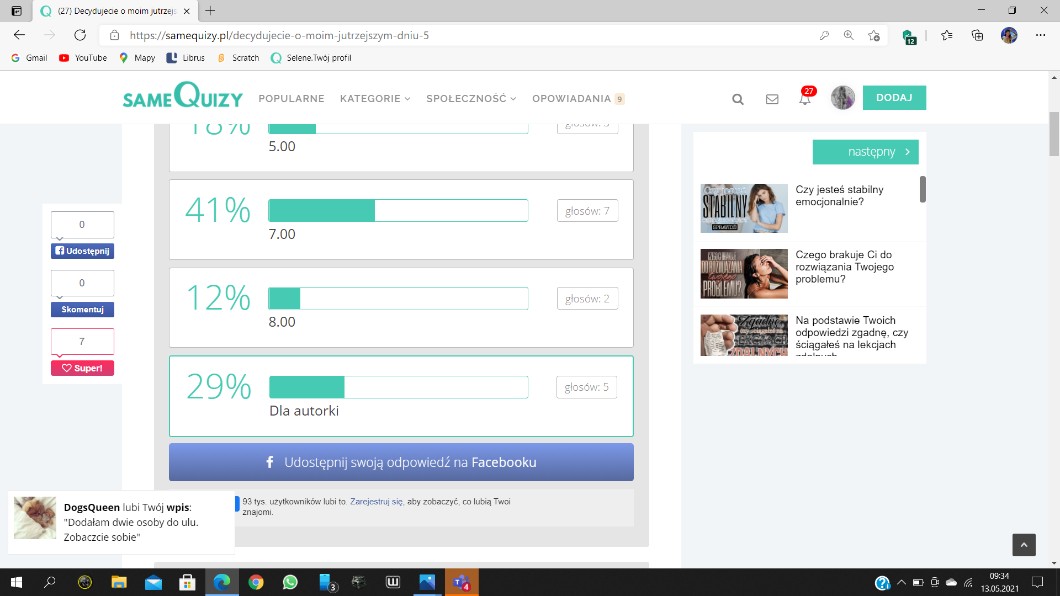Click the SameQuizy logo
Image resolution: width=1060 pixels, height=596 pixels.
pos(182,97)
